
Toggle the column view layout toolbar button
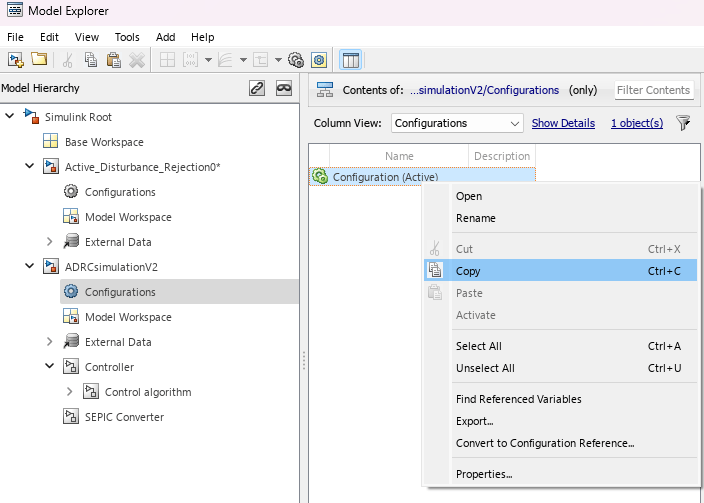coord(351,60)
